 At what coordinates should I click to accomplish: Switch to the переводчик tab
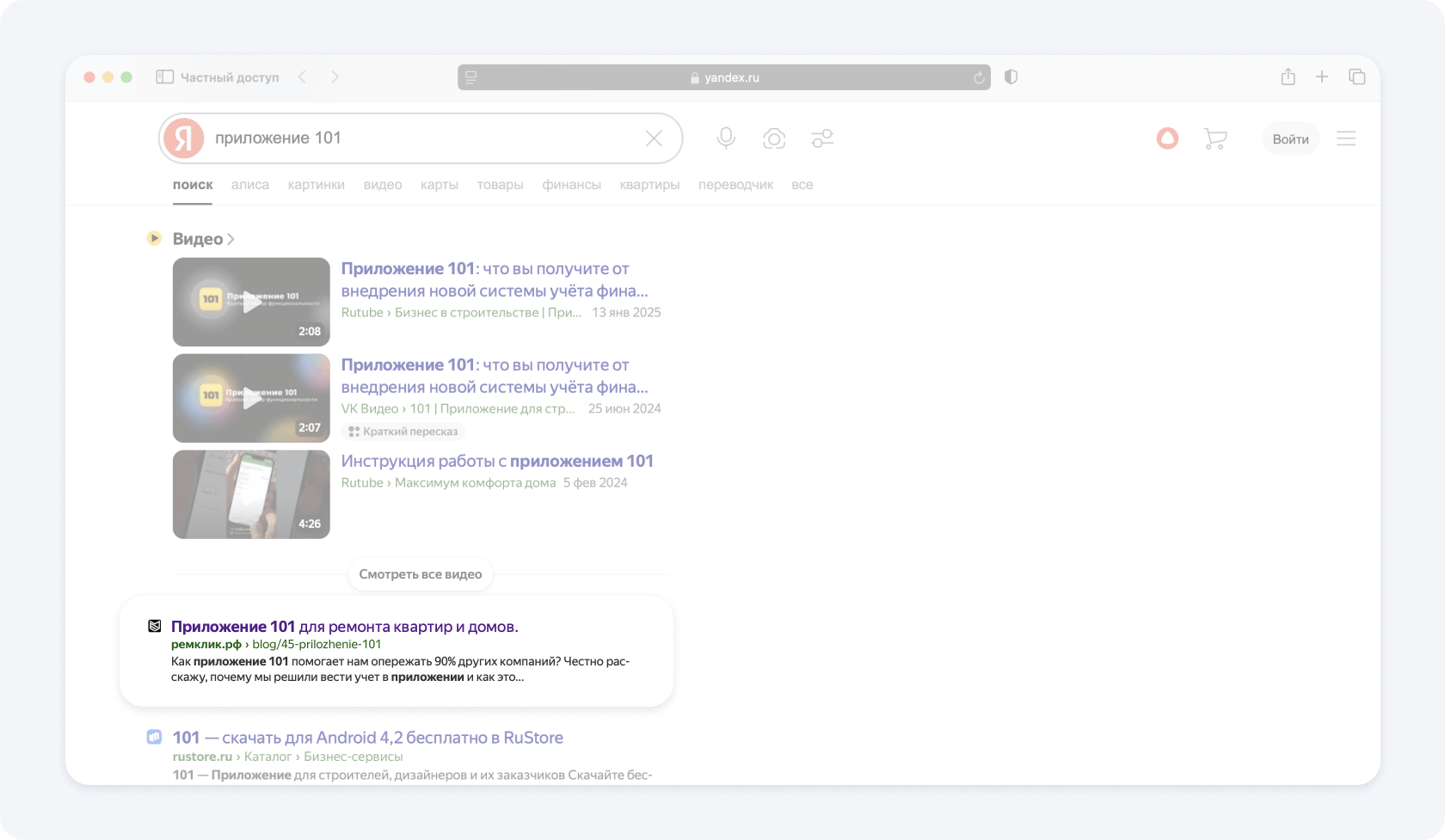735,185
